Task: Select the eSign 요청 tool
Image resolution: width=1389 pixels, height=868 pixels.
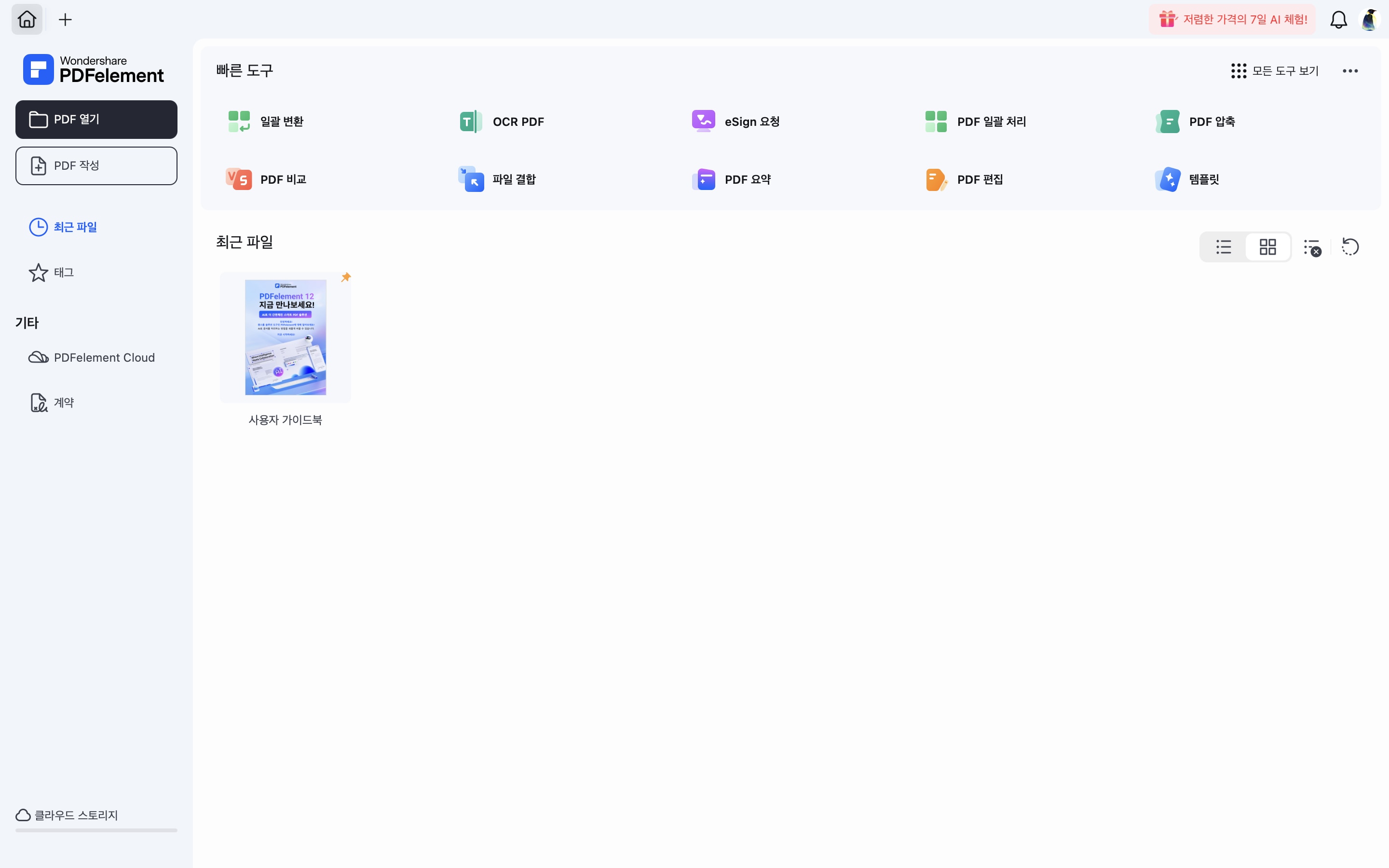Action: point(750,121)
